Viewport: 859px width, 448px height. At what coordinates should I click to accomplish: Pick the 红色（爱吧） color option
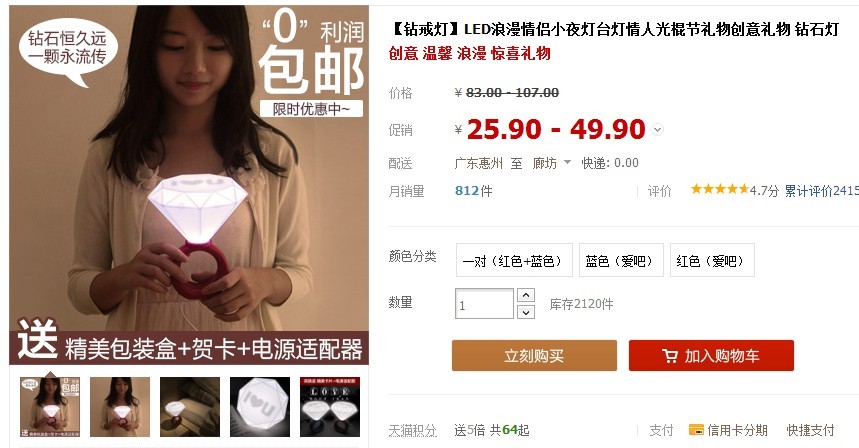tap(712, 261)
